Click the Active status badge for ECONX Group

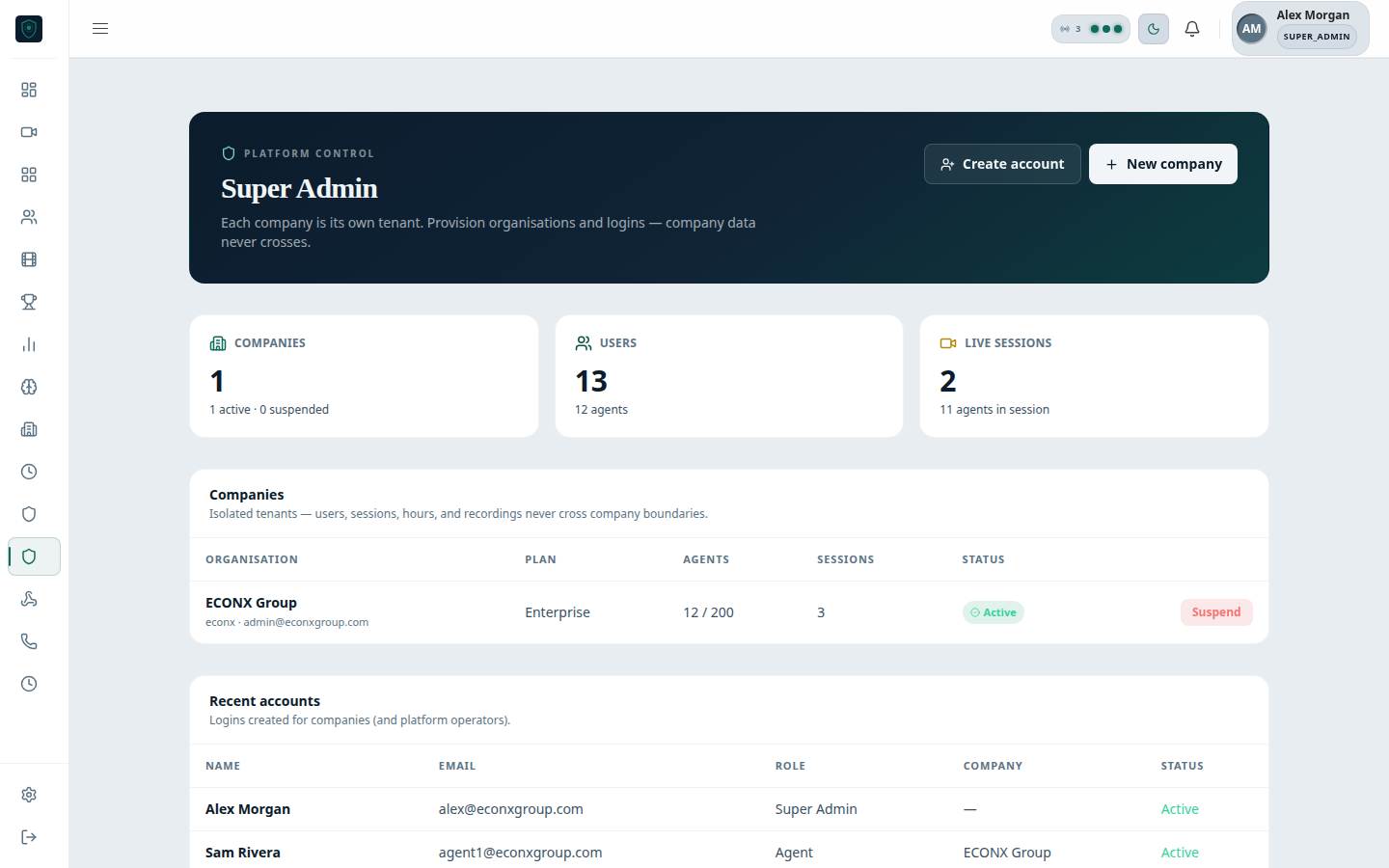(x=994, y=612)
